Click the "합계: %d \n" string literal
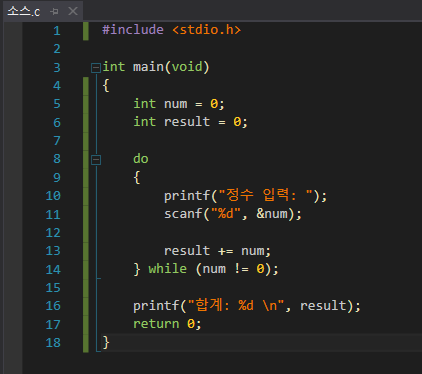422x374 pixels. point(235,305)
